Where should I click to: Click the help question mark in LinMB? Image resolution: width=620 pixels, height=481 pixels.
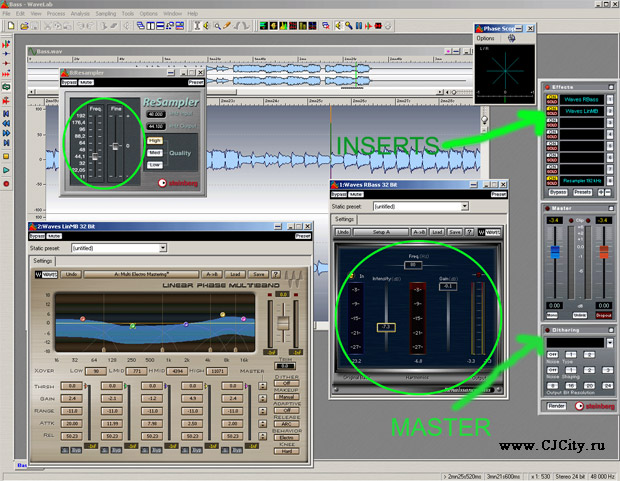click(276, 274)
